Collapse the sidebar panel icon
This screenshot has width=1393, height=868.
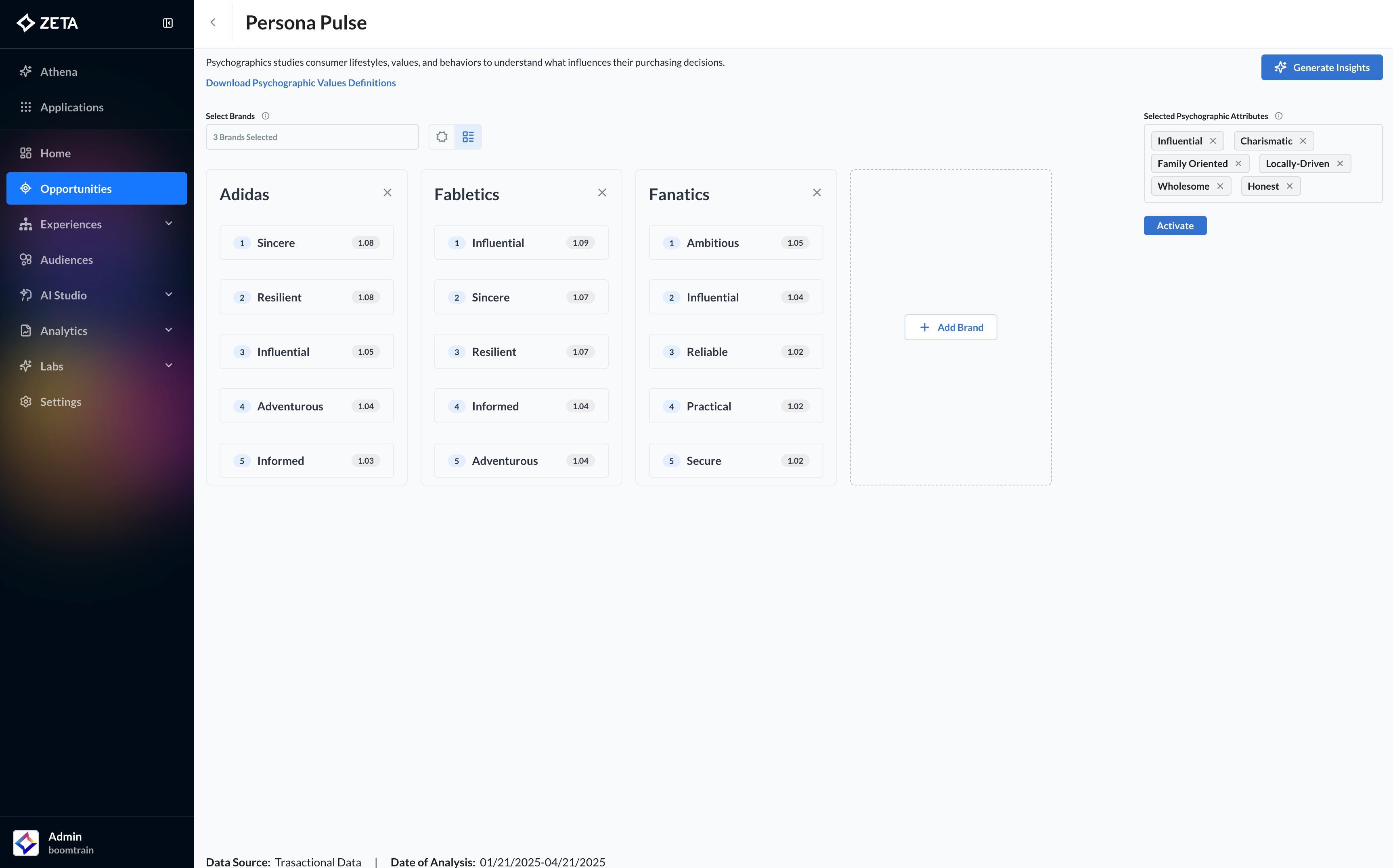coord(168,23)
